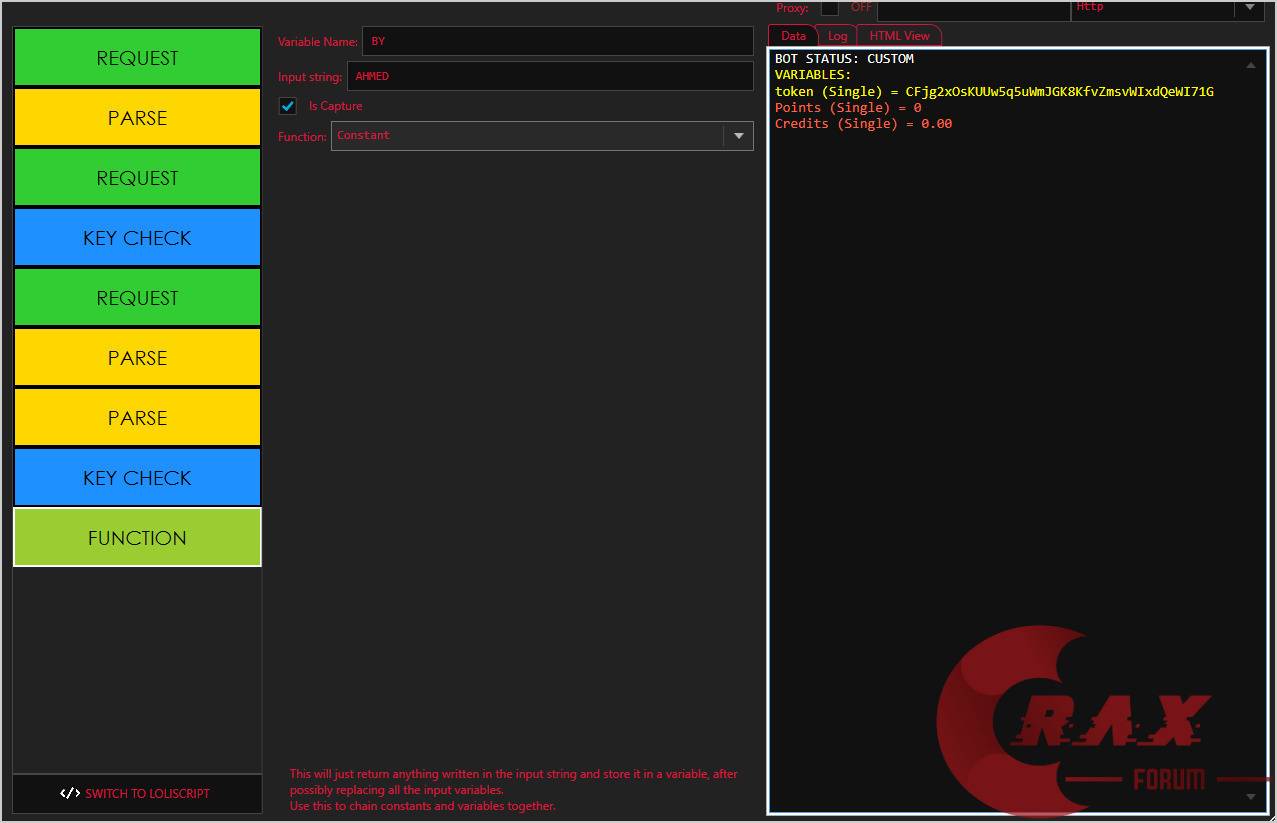Select the yellow PARSE block second in the stack

136,117
